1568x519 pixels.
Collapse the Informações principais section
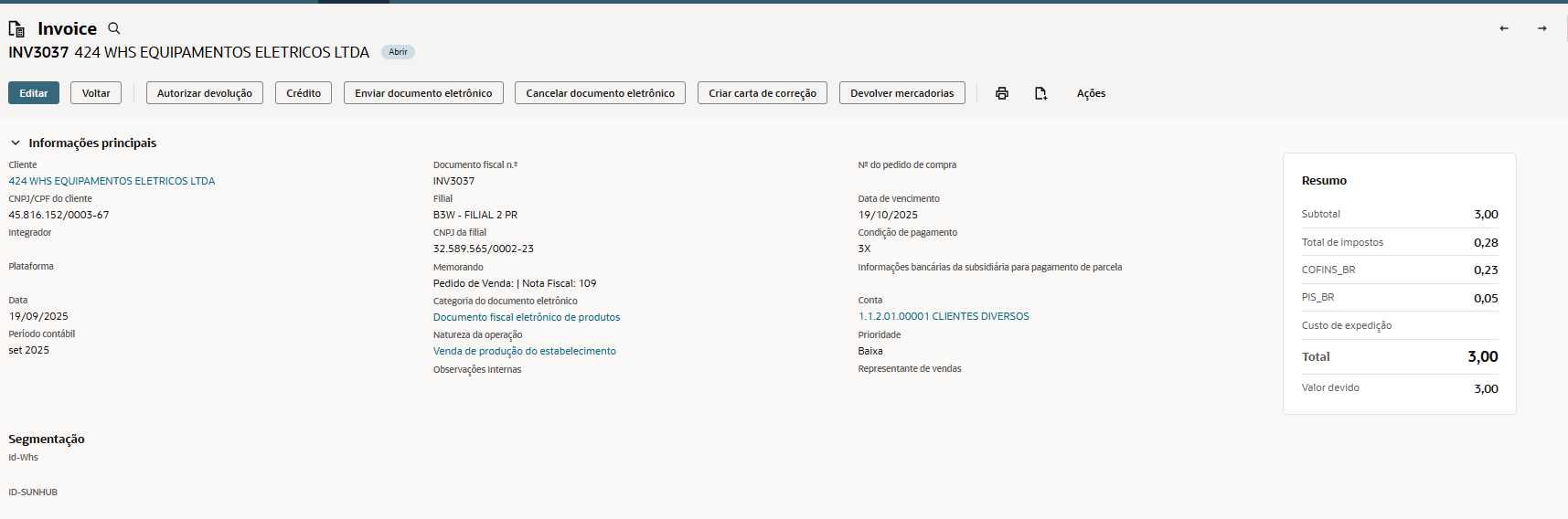pyautogui.click(x=16, y=143)
